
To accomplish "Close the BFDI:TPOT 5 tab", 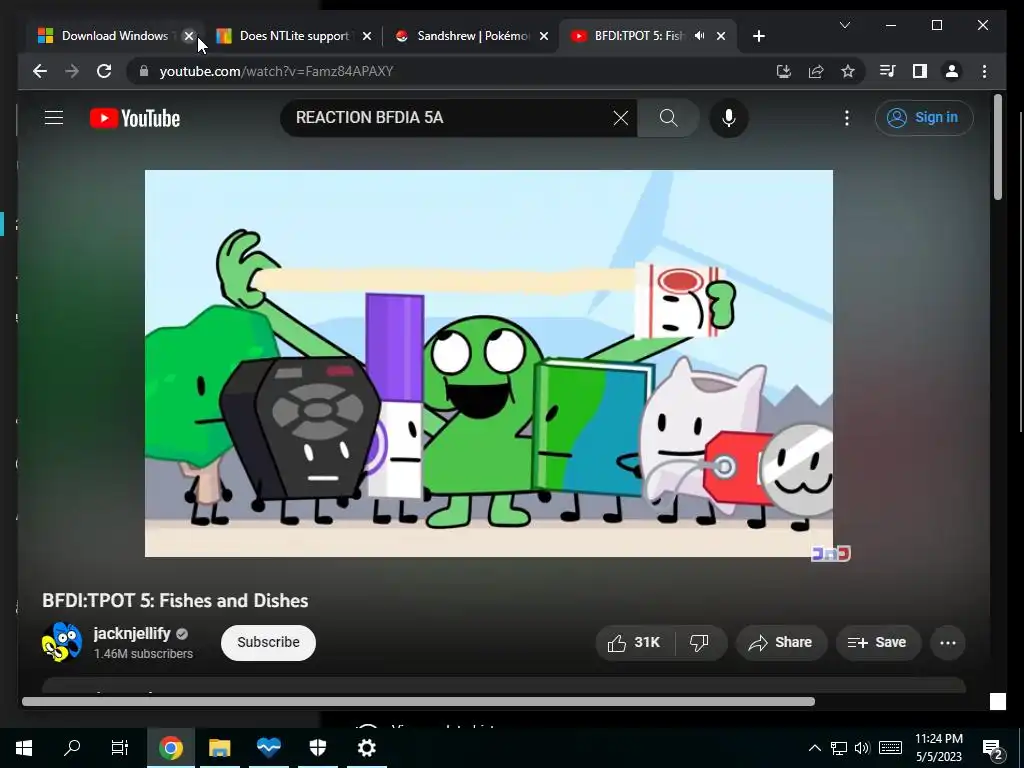I will coord(721,36).
